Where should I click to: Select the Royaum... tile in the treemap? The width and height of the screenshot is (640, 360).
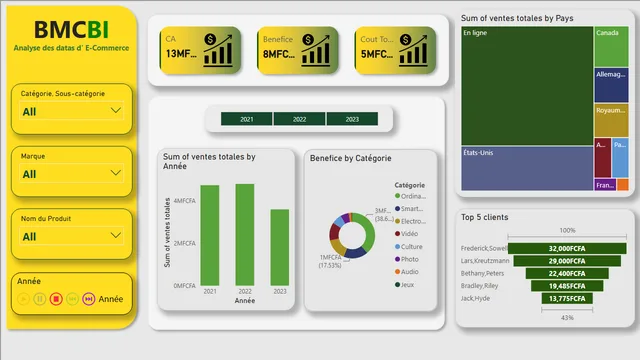[x=611, y=120]
